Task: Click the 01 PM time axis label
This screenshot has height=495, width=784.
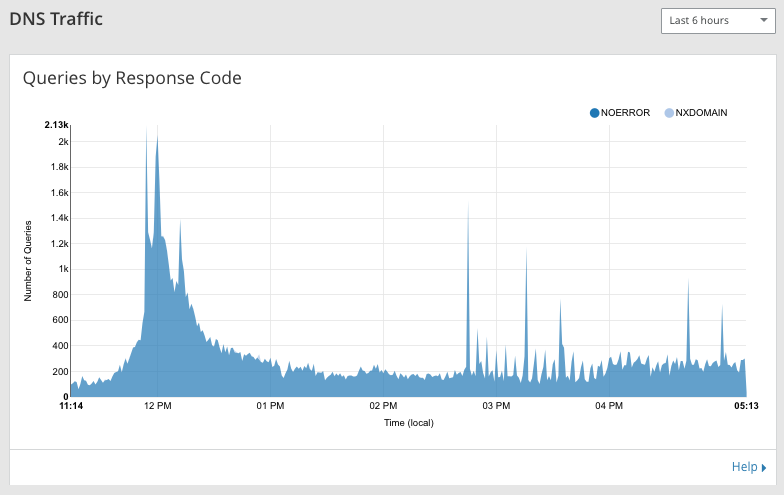Action: click(x=270, y=406)
